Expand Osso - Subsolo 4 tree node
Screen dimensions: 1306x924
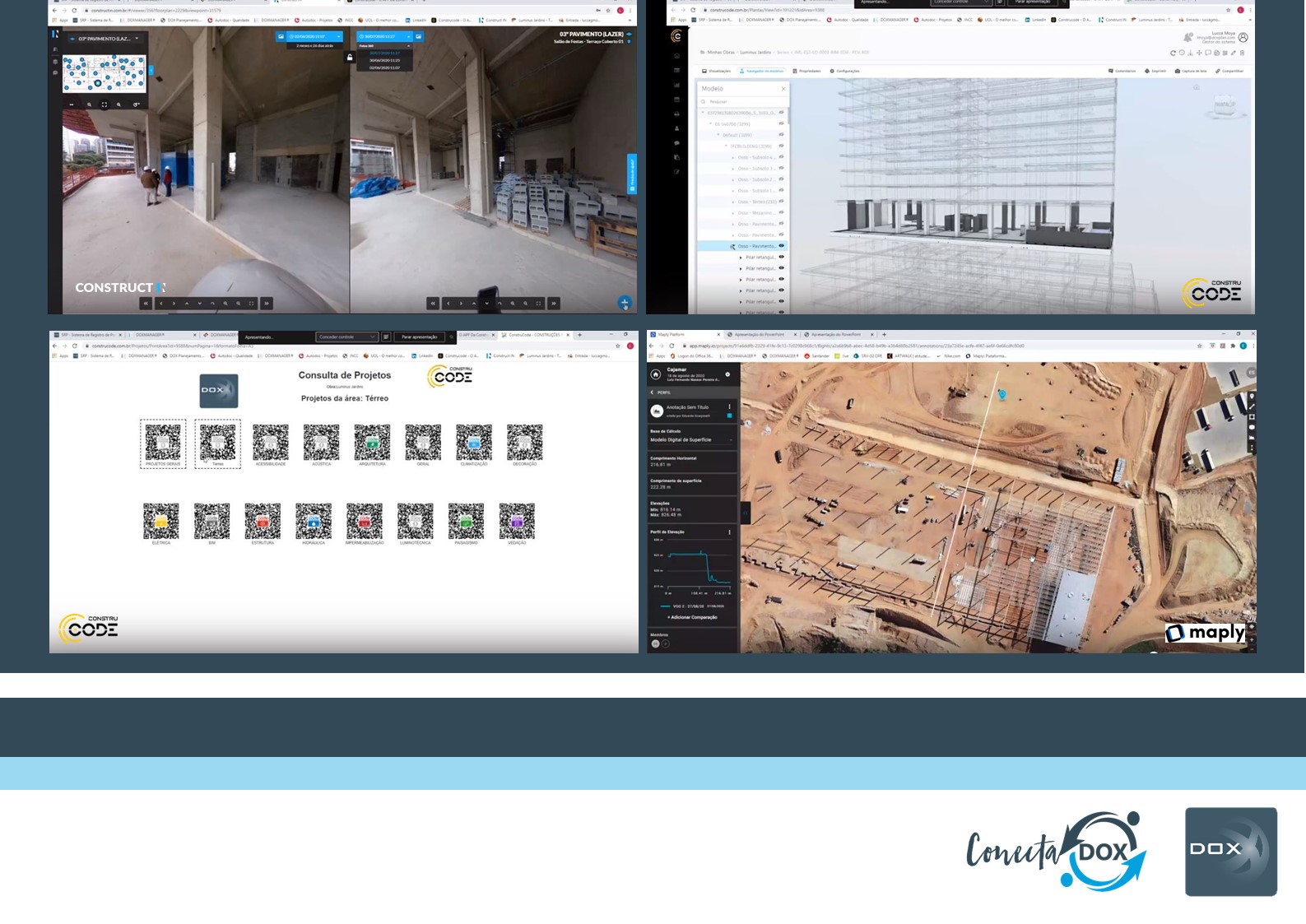(733, 157)
